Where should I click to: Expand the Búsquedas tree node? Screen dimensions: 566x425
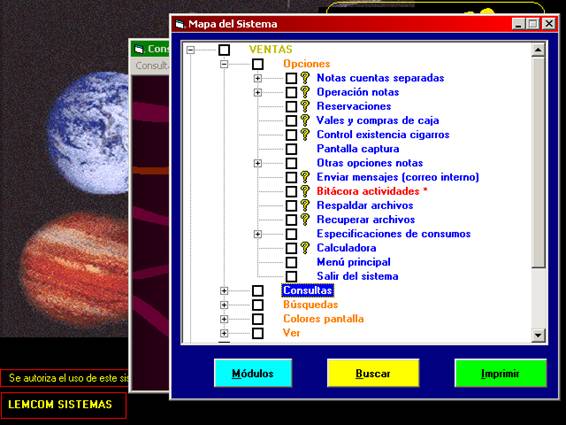click(224, 305)
